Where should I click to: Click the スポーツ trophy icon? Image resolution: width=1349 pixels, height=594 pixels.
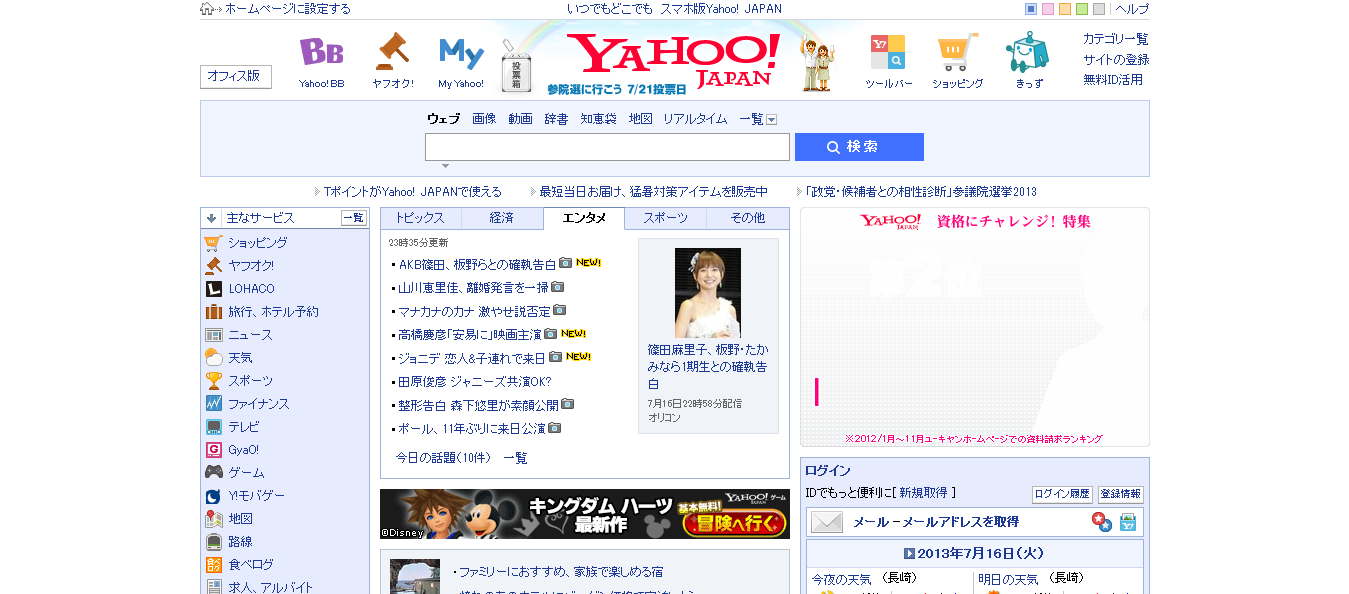point(213,381)
